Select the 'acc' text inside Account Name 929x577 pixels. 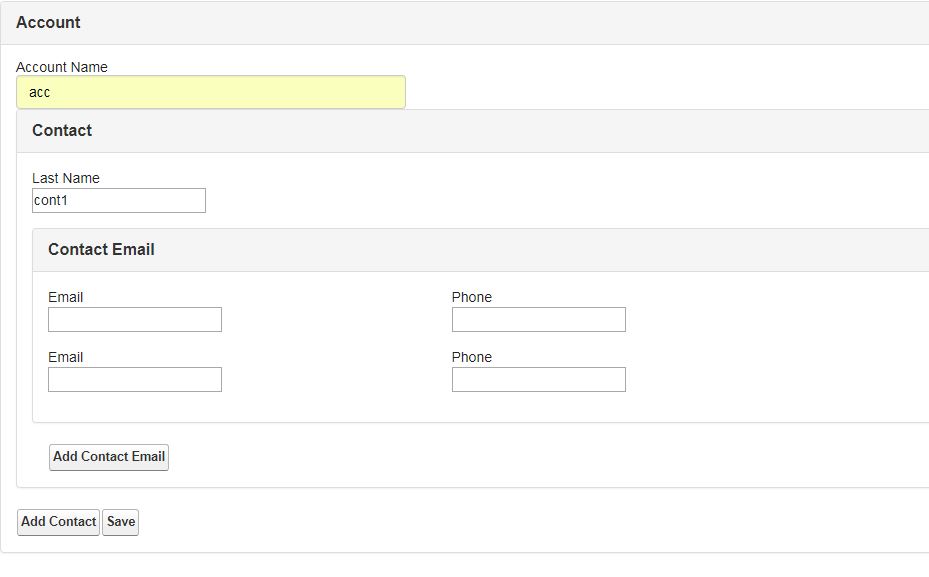coord(38,92)
